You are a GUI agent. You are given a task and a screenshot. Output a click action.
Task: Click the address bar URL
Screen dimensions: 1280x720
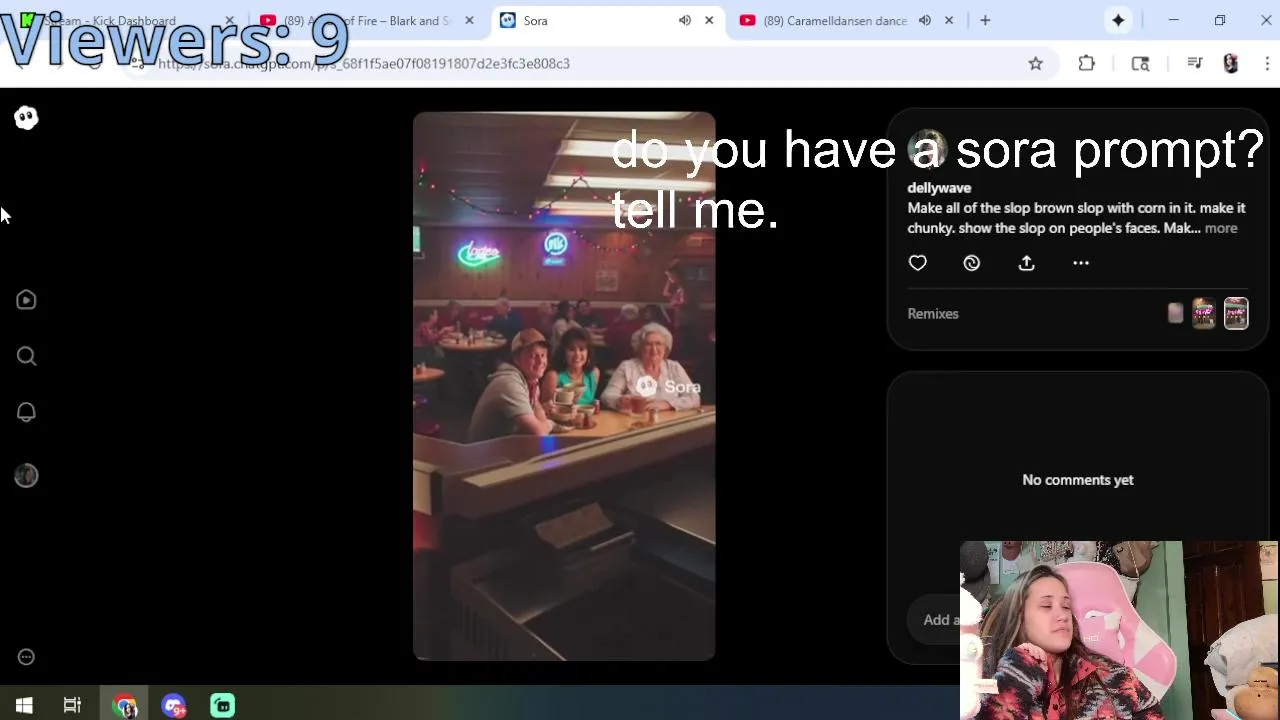point(364,63)
